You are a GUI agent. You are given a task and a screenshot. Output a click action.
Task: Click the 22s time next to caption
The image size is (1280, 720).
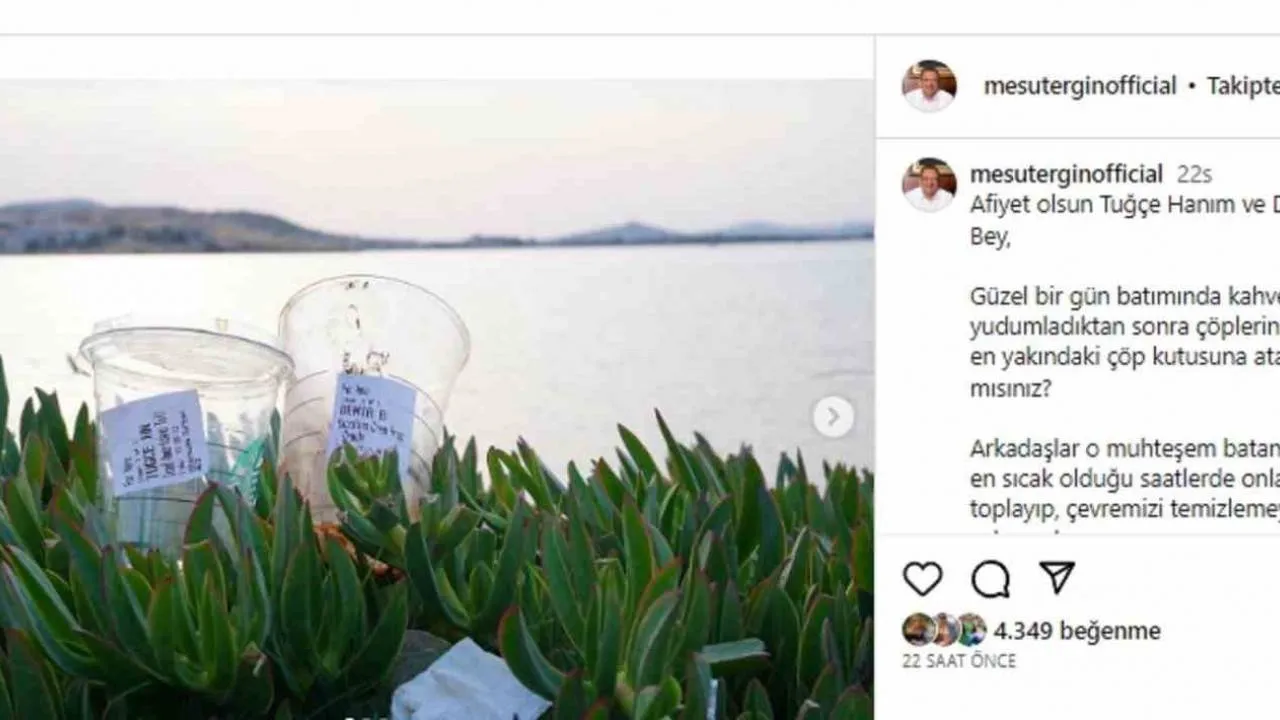point(1194,175)
